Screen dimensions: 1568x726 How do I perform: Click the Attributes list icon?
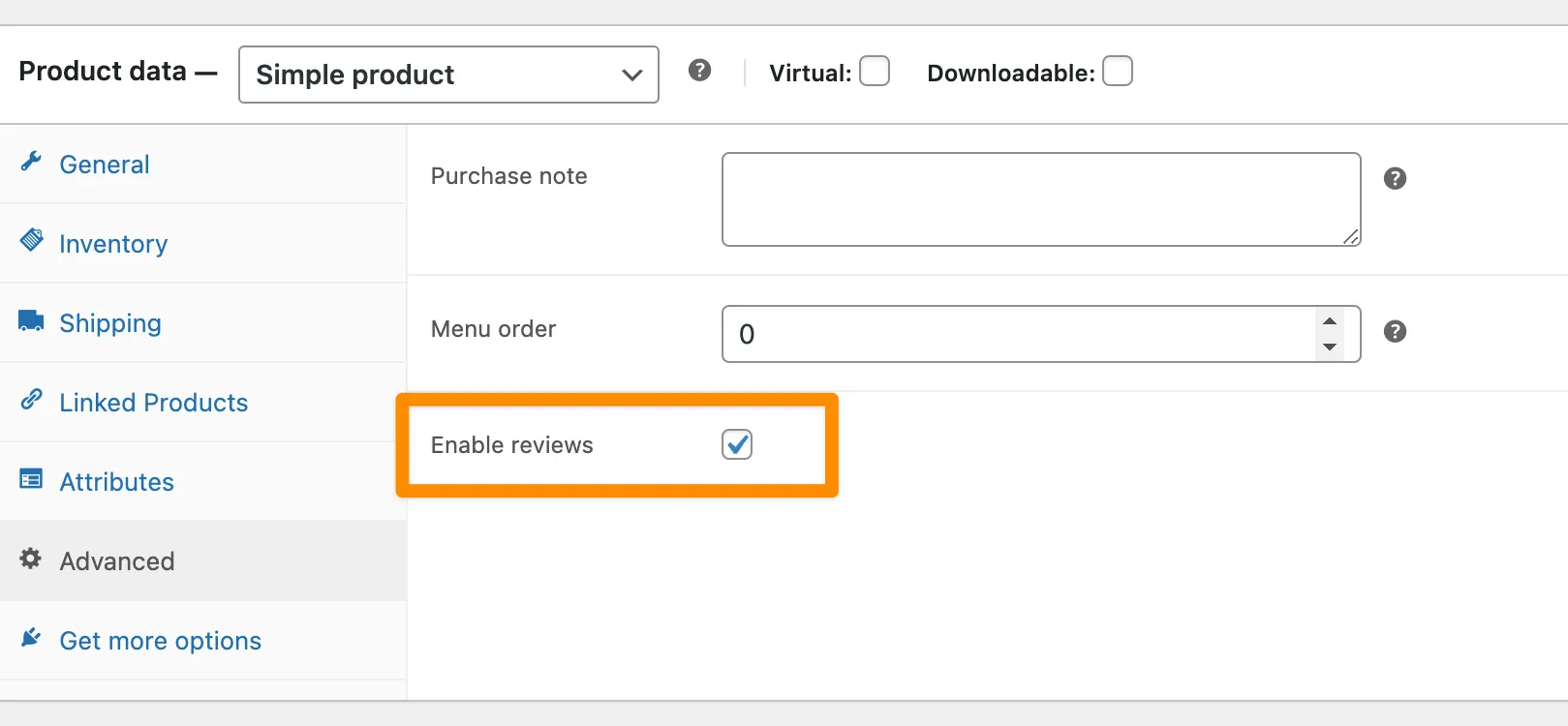click(x=31, y=478)
